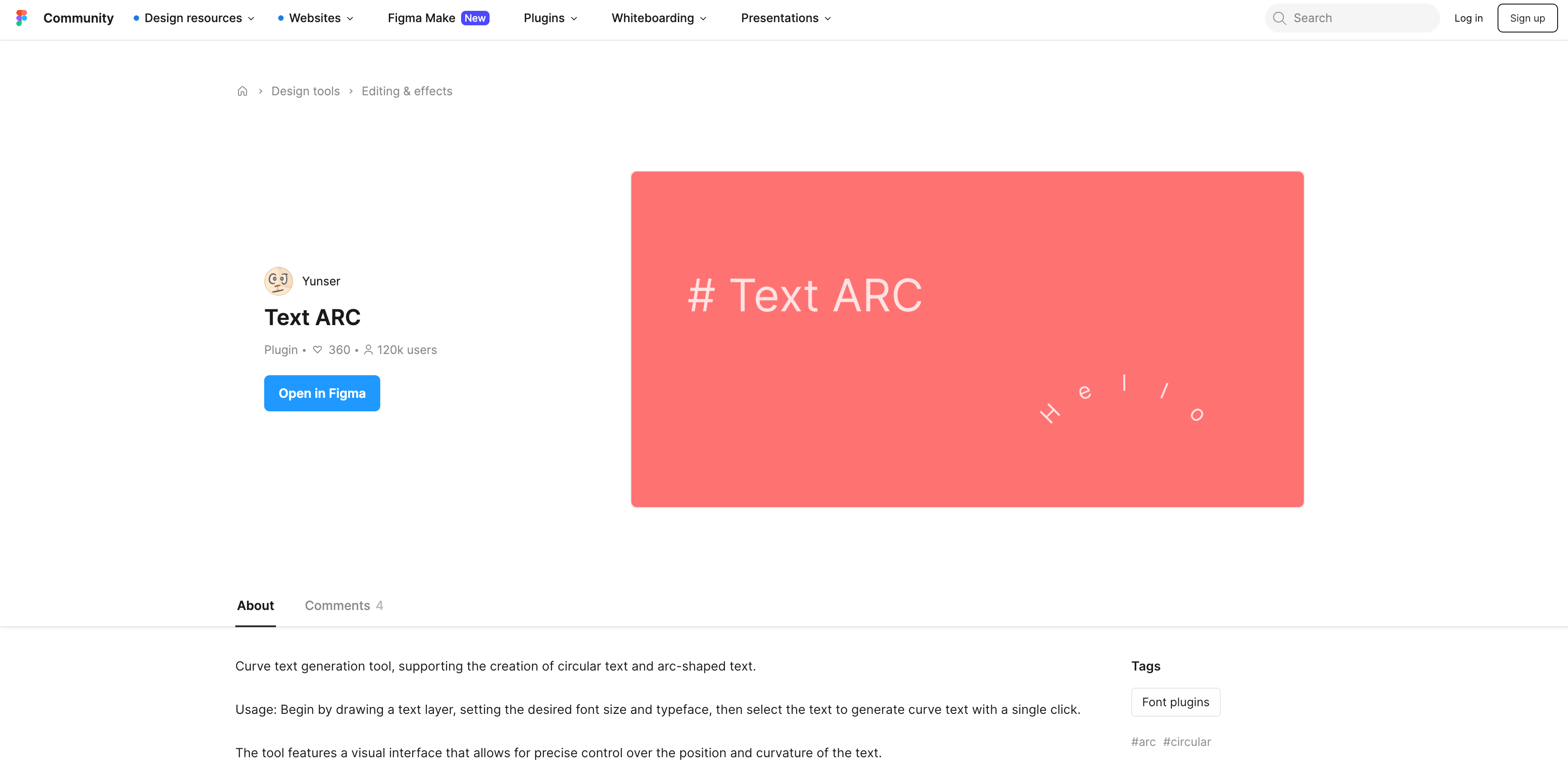Open the Editing & effects breadcrumb
Screen dimensions: 1568x764
coord(406,91)
